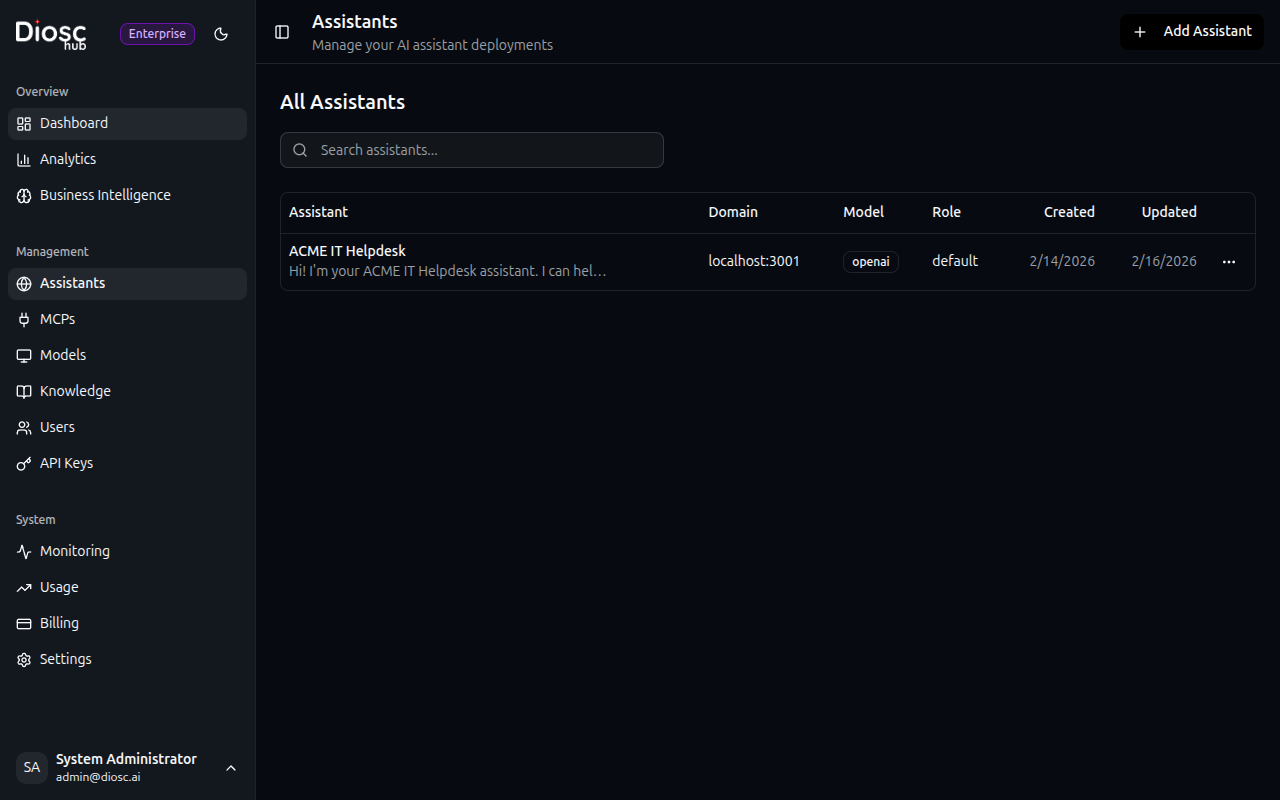The height and width of the screenshot is (800, 1280).
Task: Click the Business Intelligence sidebar entry
Action: point(104,194)
